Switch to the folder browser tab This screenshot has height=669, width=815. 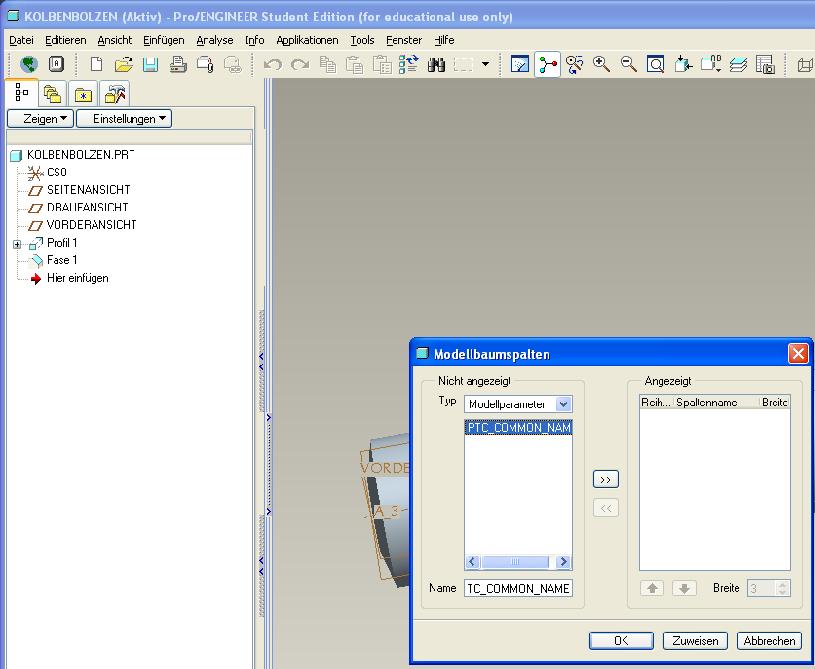tap(52, 94)
